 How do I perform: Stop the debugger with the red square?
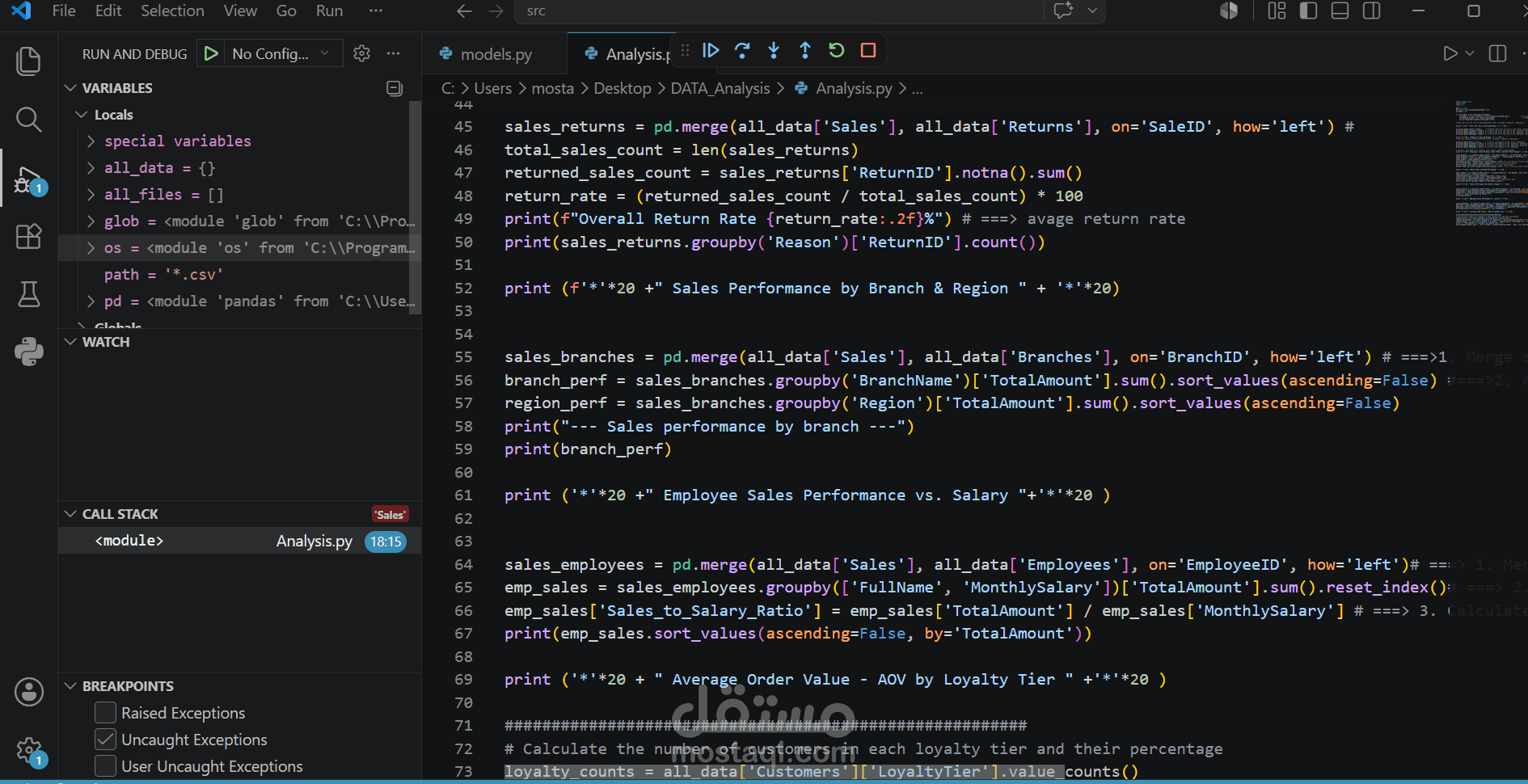coord(868,51)
